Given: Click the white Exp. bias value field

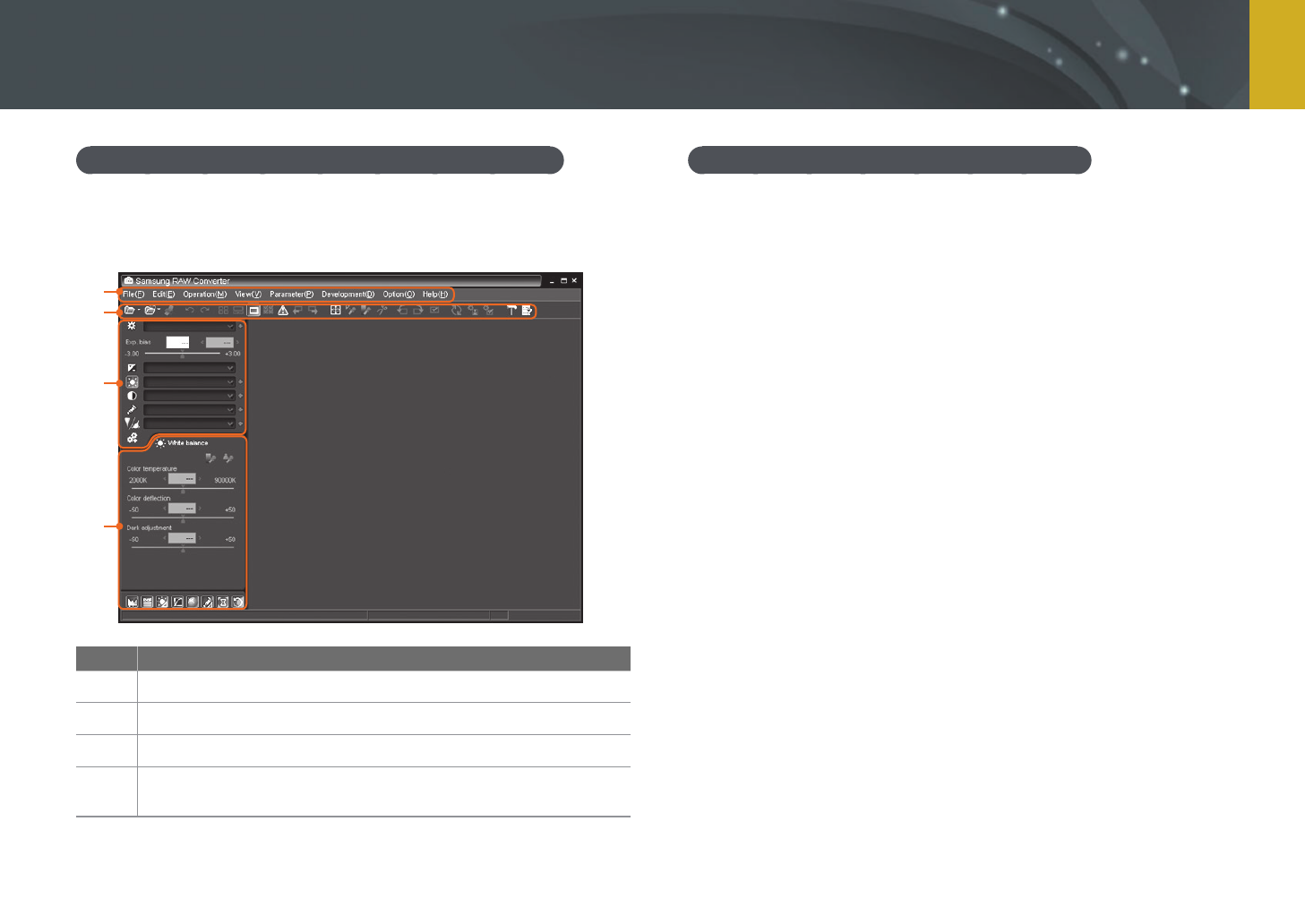Looking at the screenshot, I should pos(177,342).
